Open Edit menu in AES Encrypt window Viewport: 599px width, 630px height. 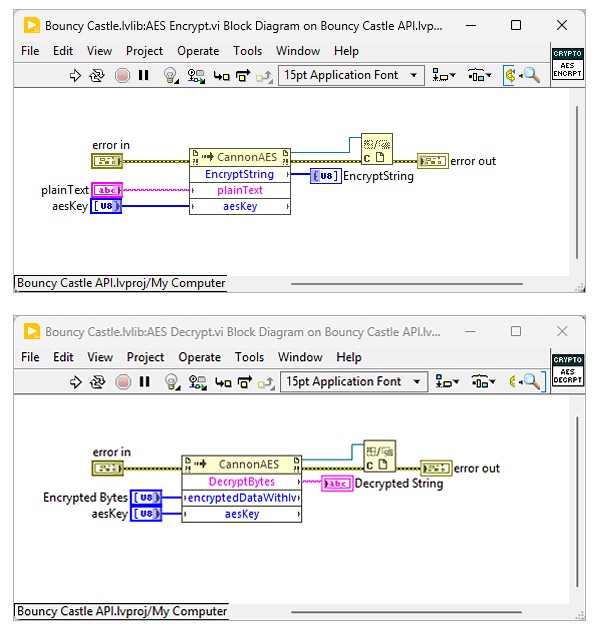click(63, 51)
